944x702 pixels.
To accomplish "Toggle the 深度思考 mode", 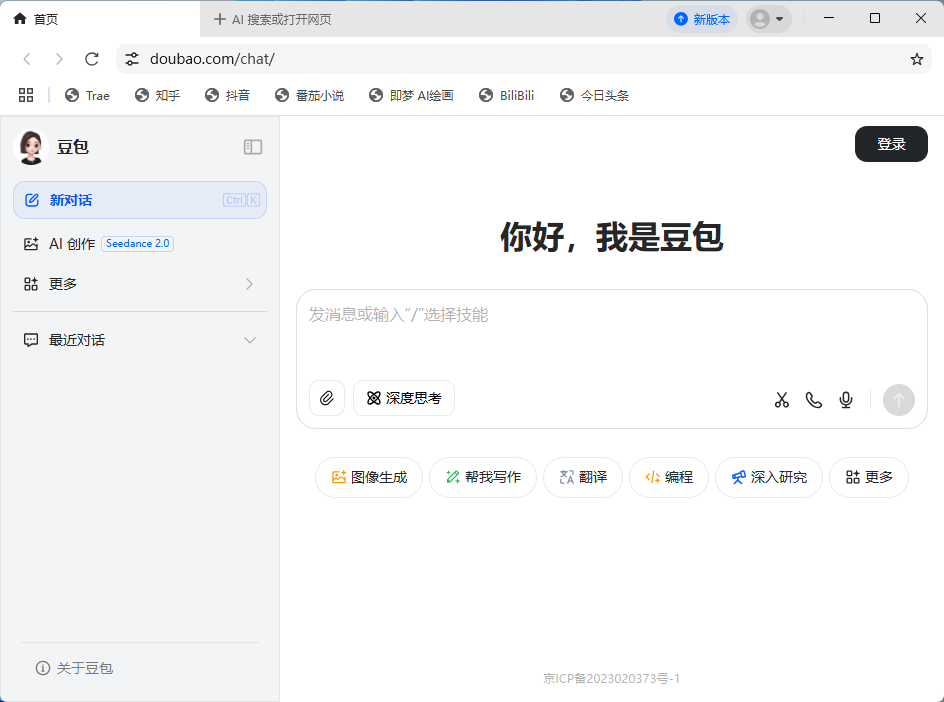I will point(404,398).
